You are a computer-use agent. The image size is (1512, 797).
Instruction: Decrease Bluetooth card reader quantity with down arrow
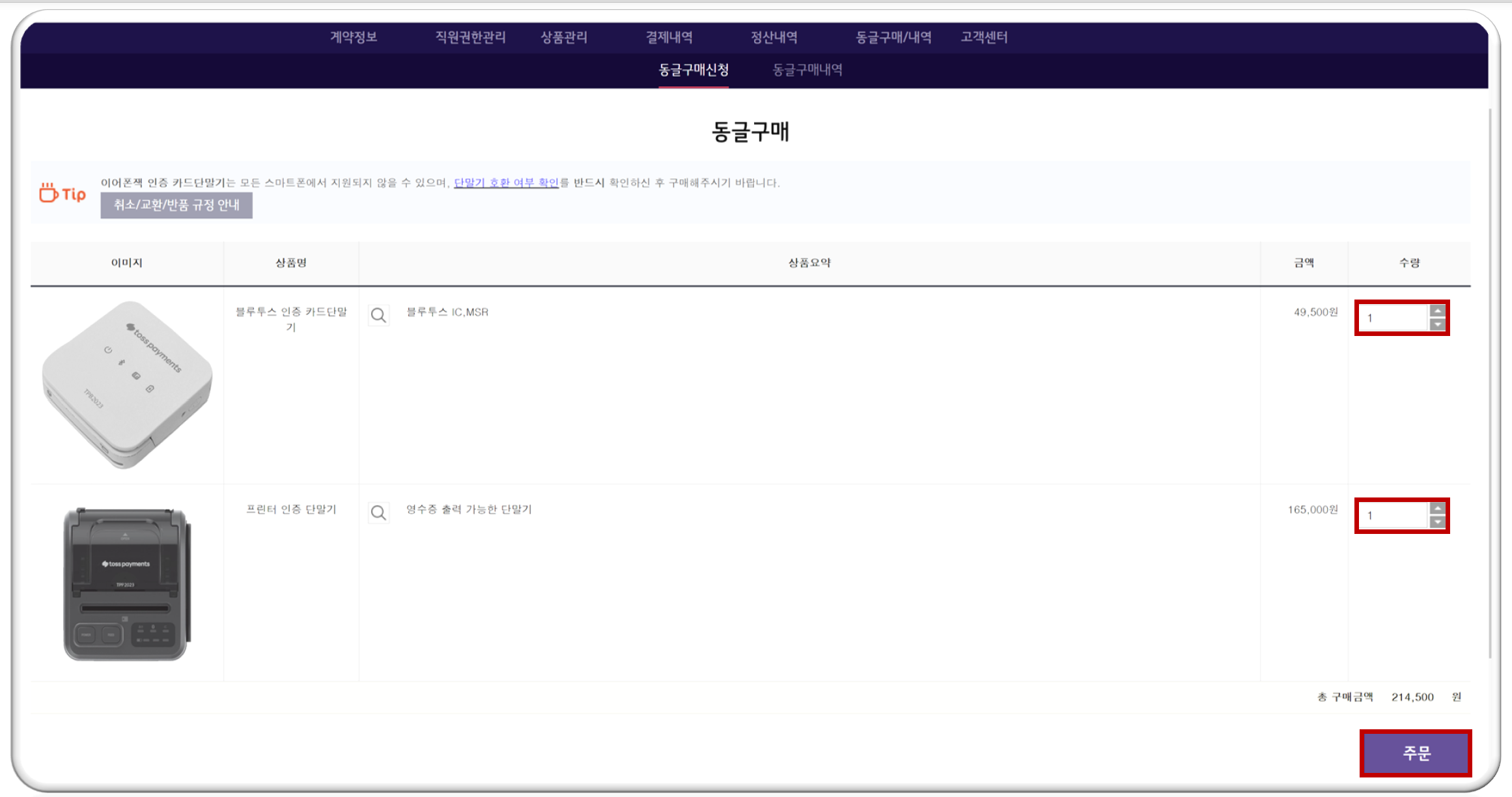[1437, 325]
